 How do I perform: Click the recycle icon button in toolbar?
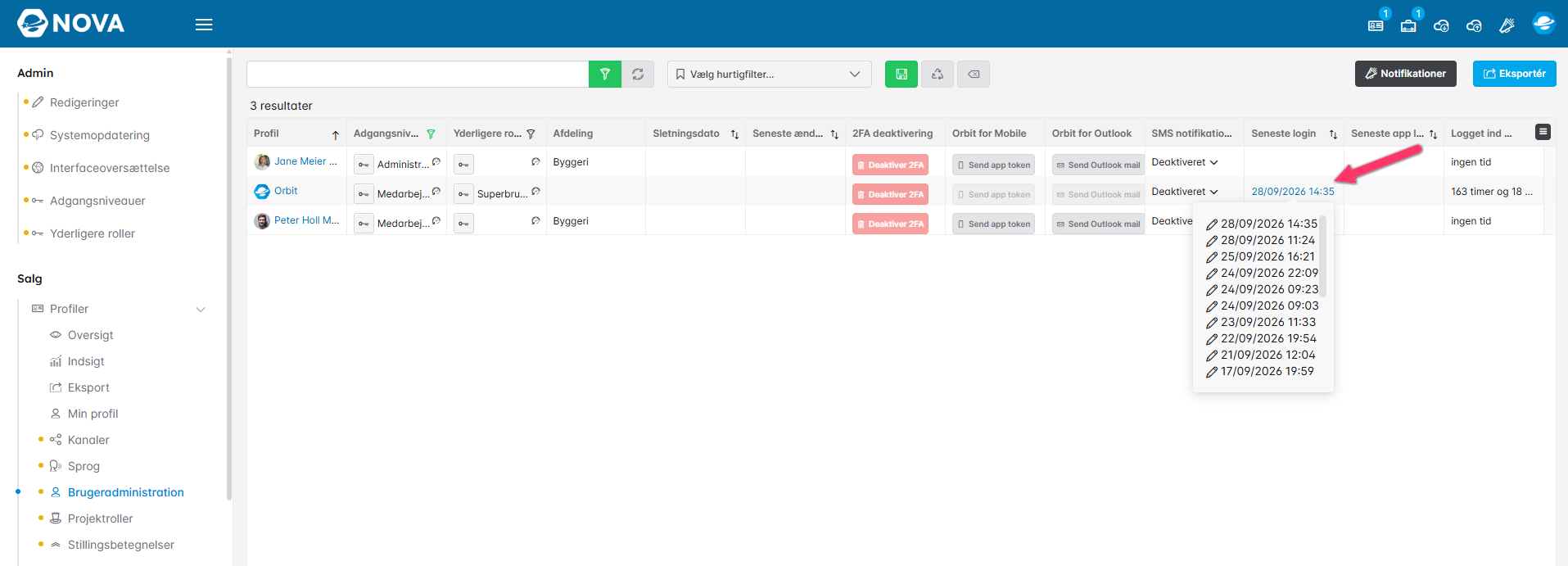938,74
